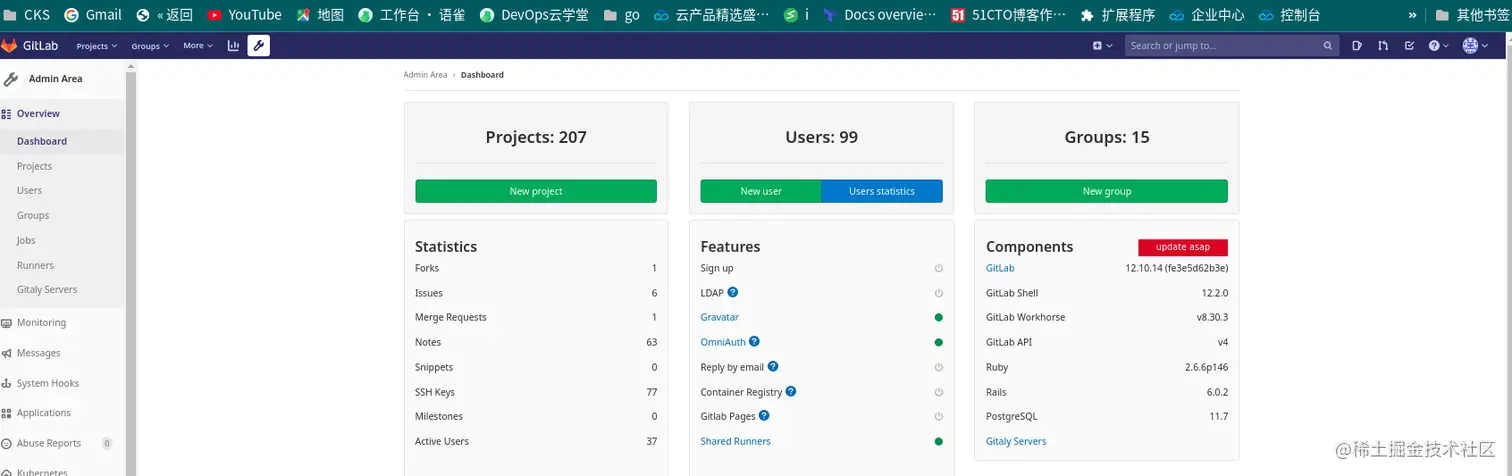This screenshot has width=1512, height=476.
Task: Open the 扩展程序 extensions bookmark
Action: pyautogui.click(x=1117, y=15)
